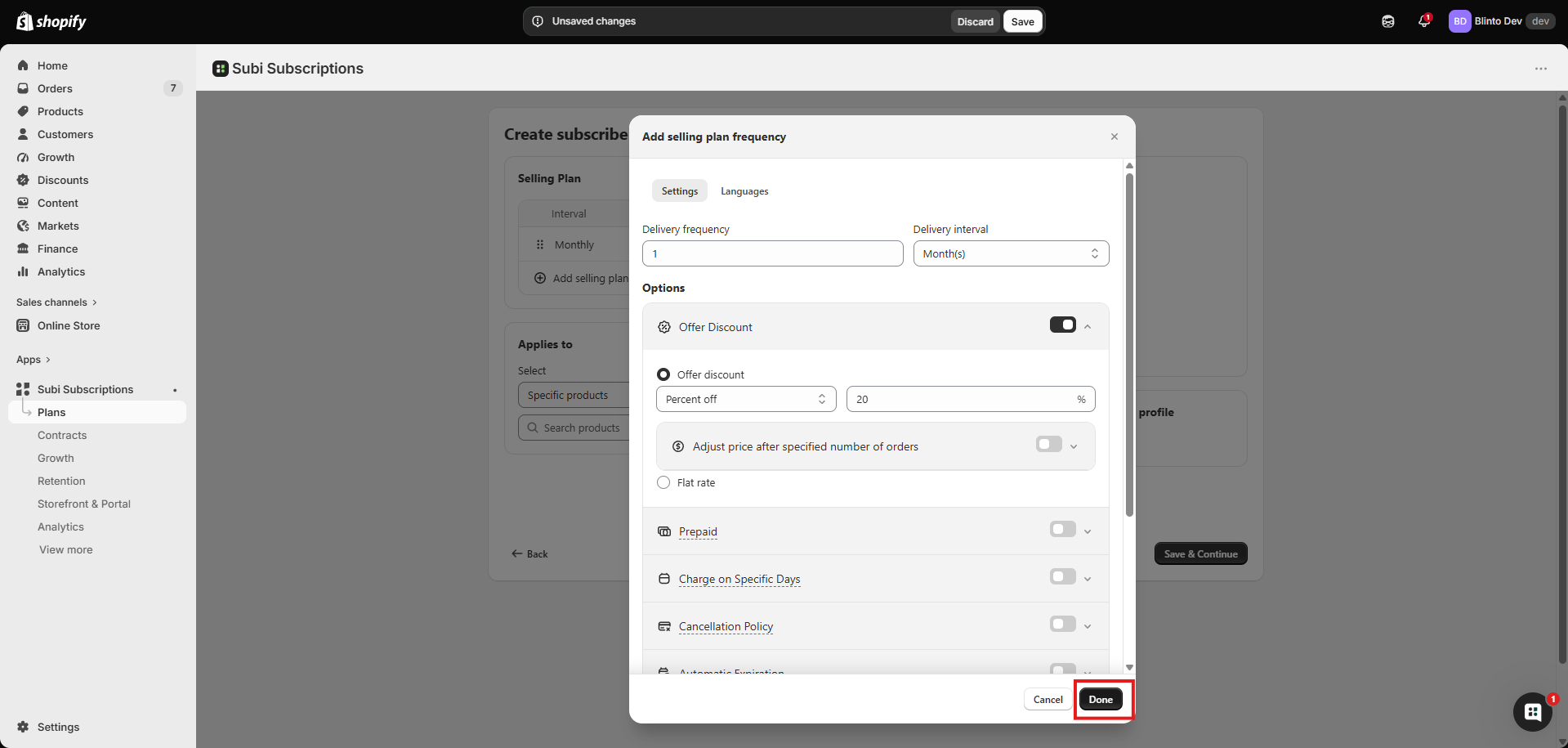Expand Adjust price after specified orders chevron
The height and width of the screenshot is (748, 1568).
pyautogui.click(x=1074, y=446)
